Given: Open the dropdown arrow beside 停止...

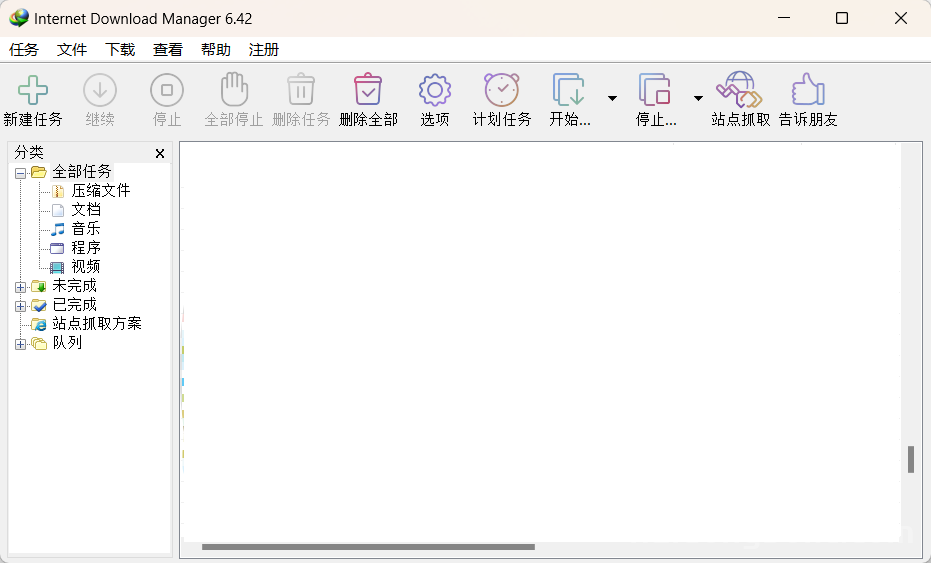Looking at the screenshot, I should pos(698,98).
